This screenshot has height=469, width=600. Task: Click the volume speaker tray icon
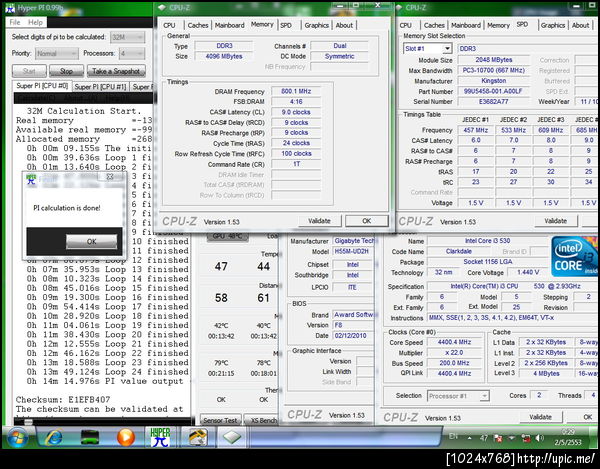pyautogui.click(x=540, y=438)
